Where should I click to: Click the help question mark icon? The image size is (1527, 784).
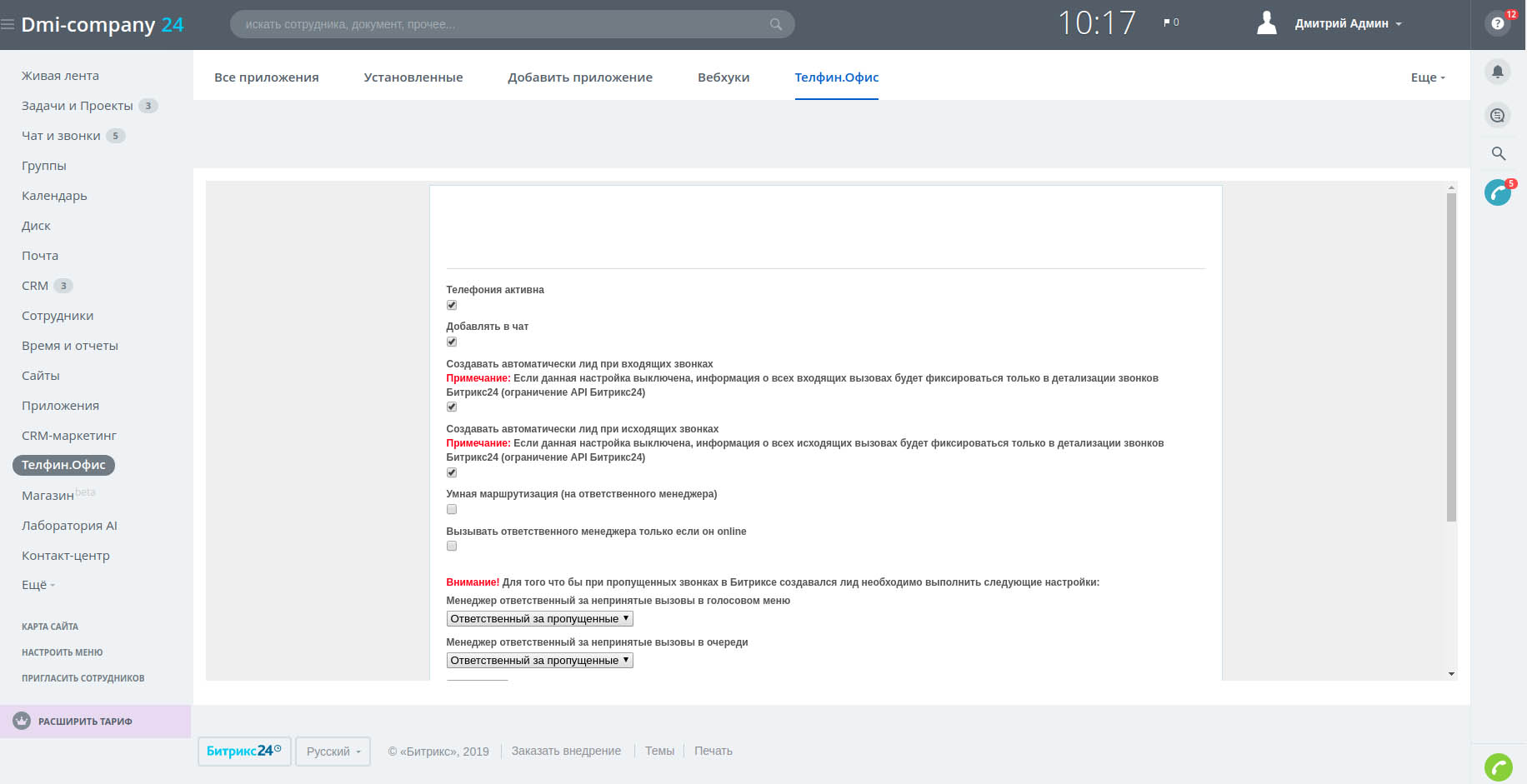click(1497, 23)
